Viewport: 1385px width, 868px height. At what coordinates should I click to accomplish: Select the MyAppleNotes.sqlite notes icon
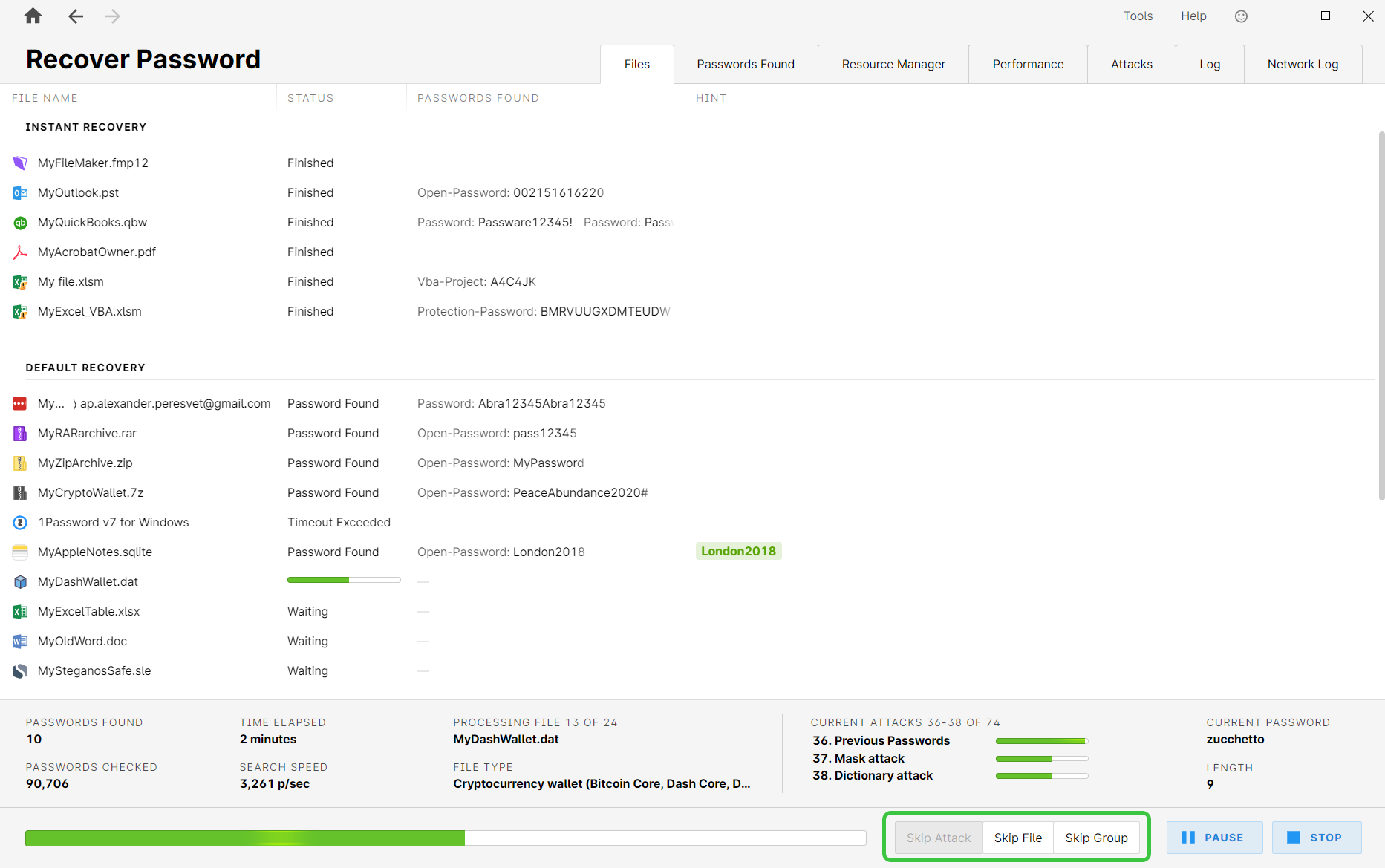point(20,552)
